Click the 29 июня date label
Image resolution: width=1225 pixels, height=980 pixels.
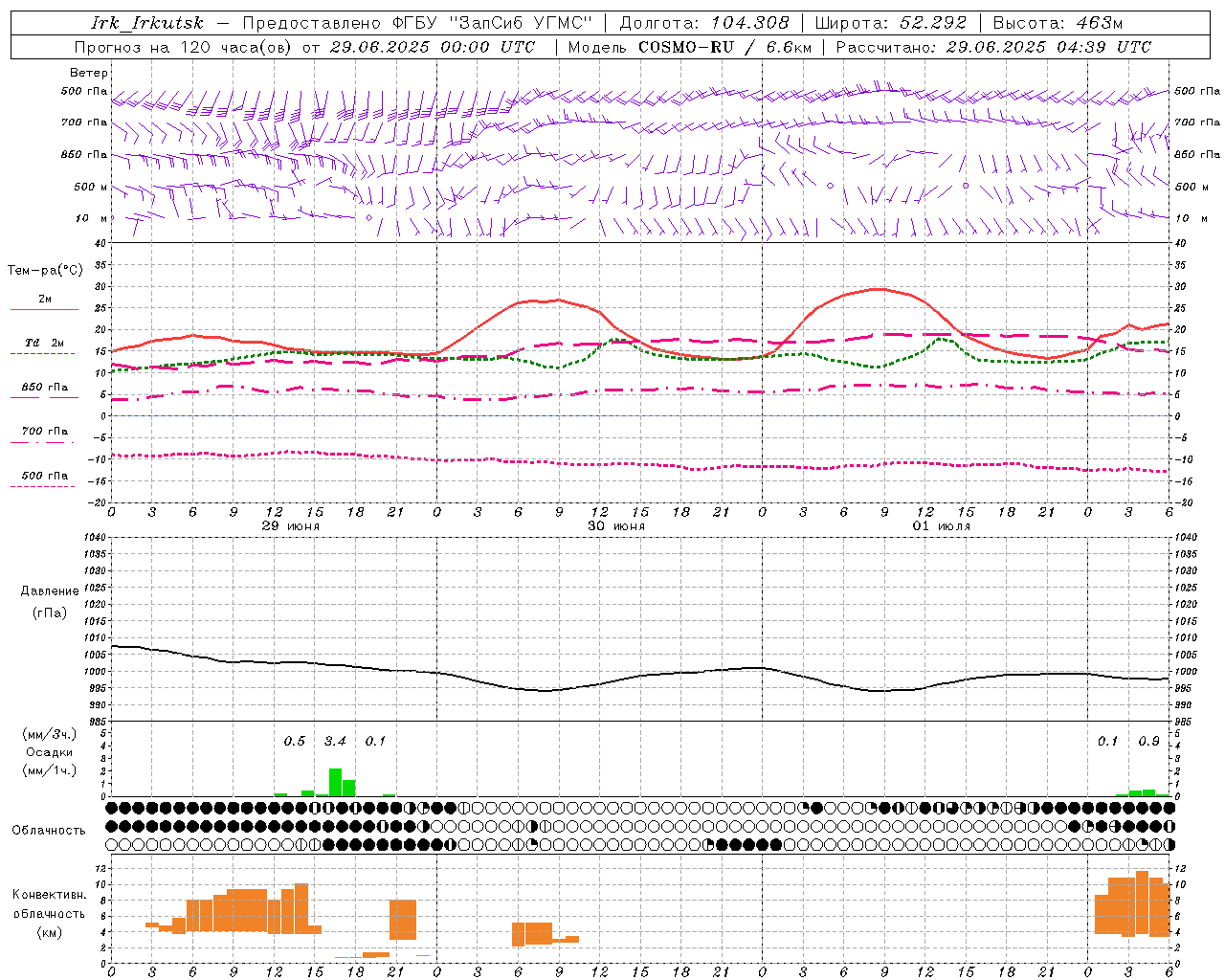pos(291,526)
